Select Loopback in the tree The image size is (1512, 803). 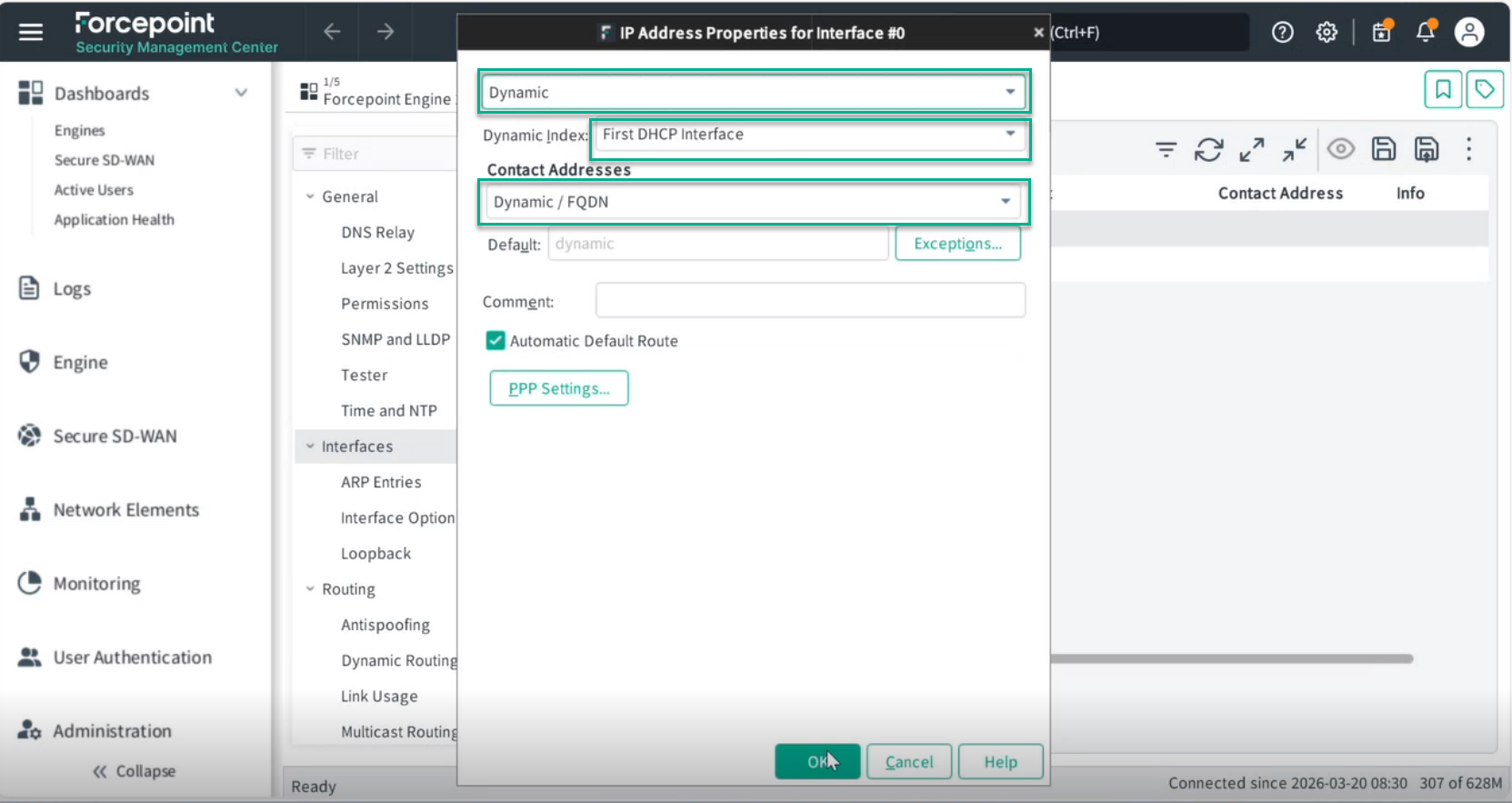tap(375, 553)
